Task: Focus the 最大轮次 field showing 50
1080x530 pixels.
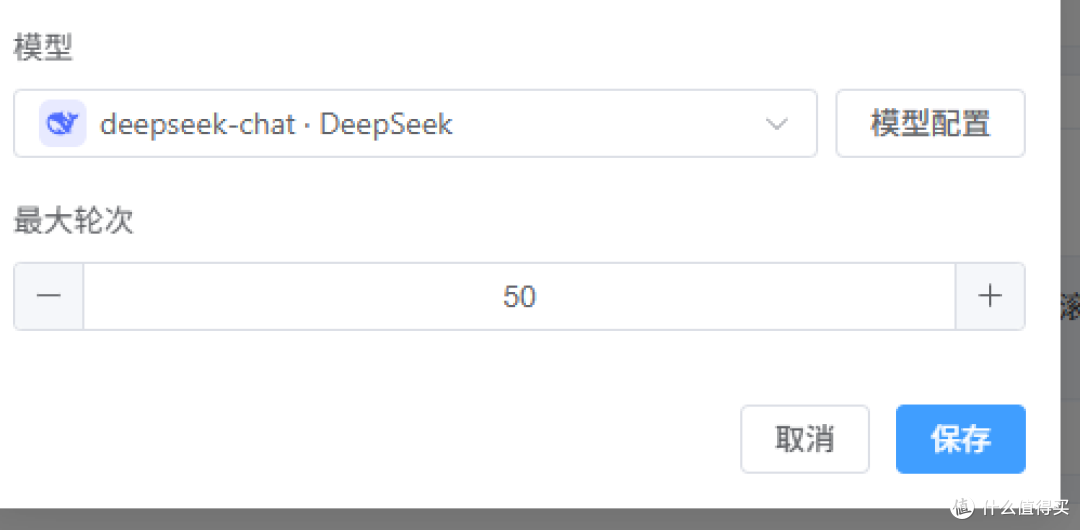Action: click(519, 296)
